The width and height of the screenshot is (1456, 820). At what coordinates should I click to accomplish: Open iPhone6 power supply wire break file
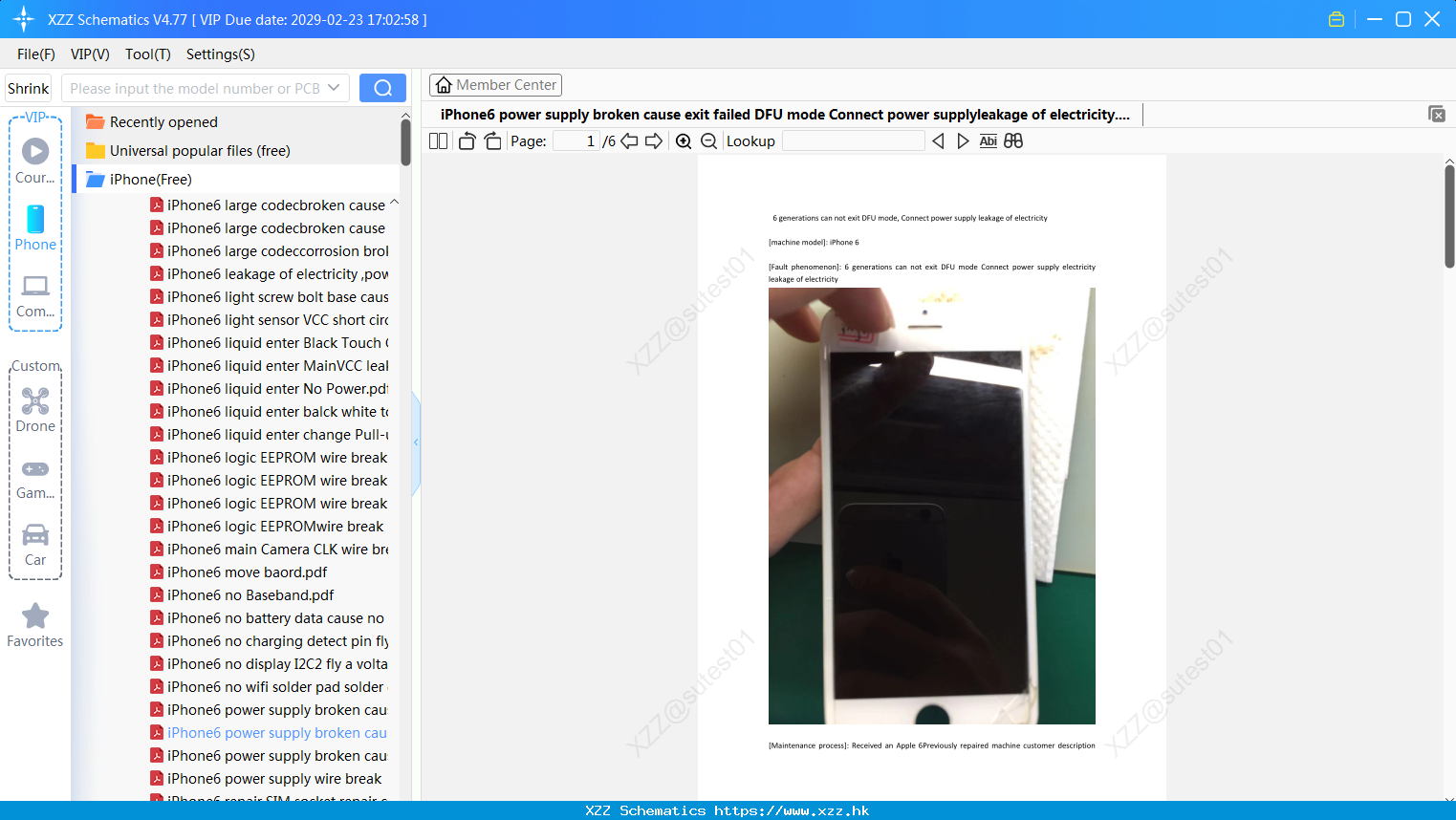266,779
